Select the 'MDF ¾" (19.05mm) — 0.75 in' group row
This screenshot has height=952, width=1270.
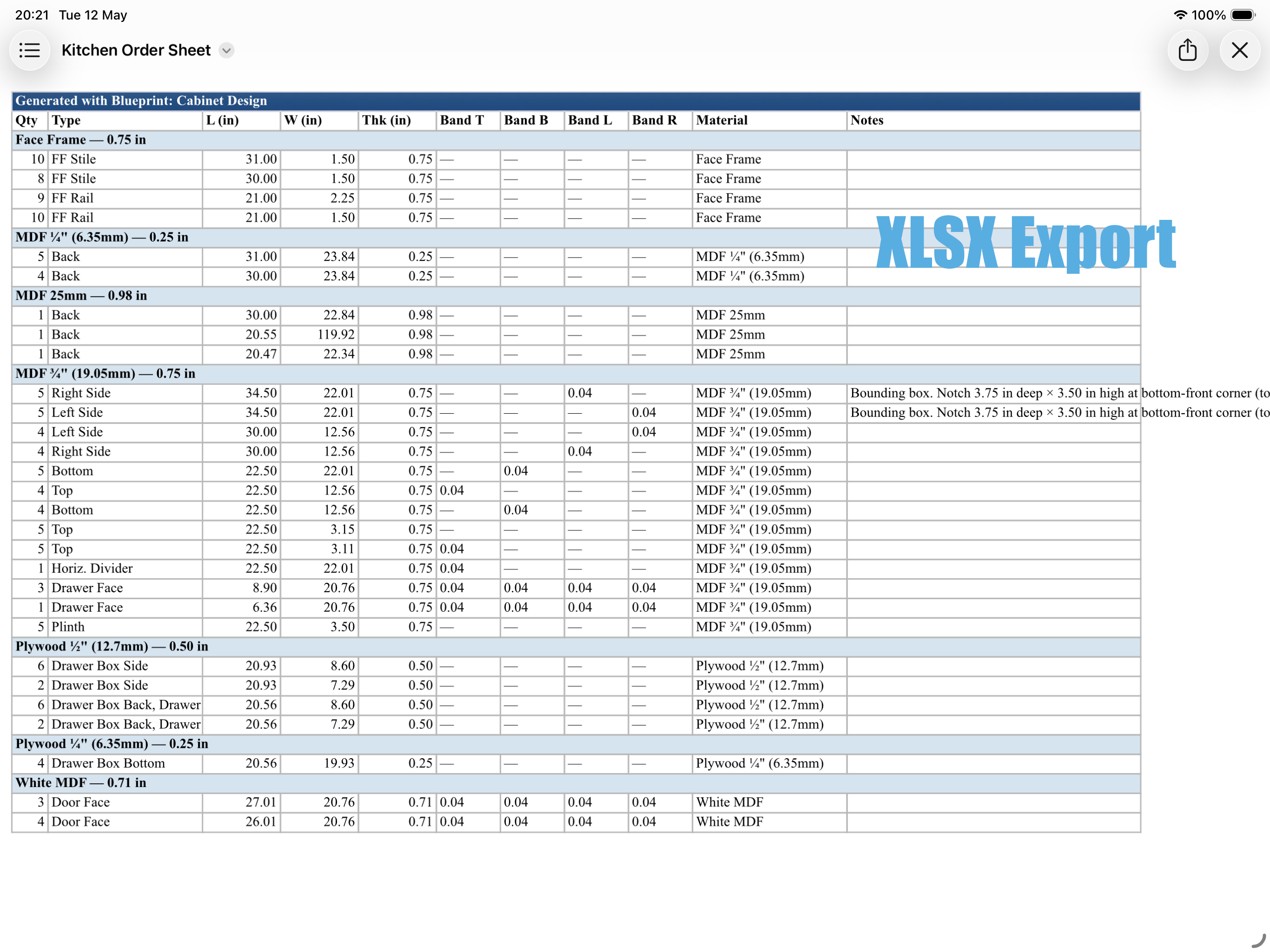pos(576,374)
